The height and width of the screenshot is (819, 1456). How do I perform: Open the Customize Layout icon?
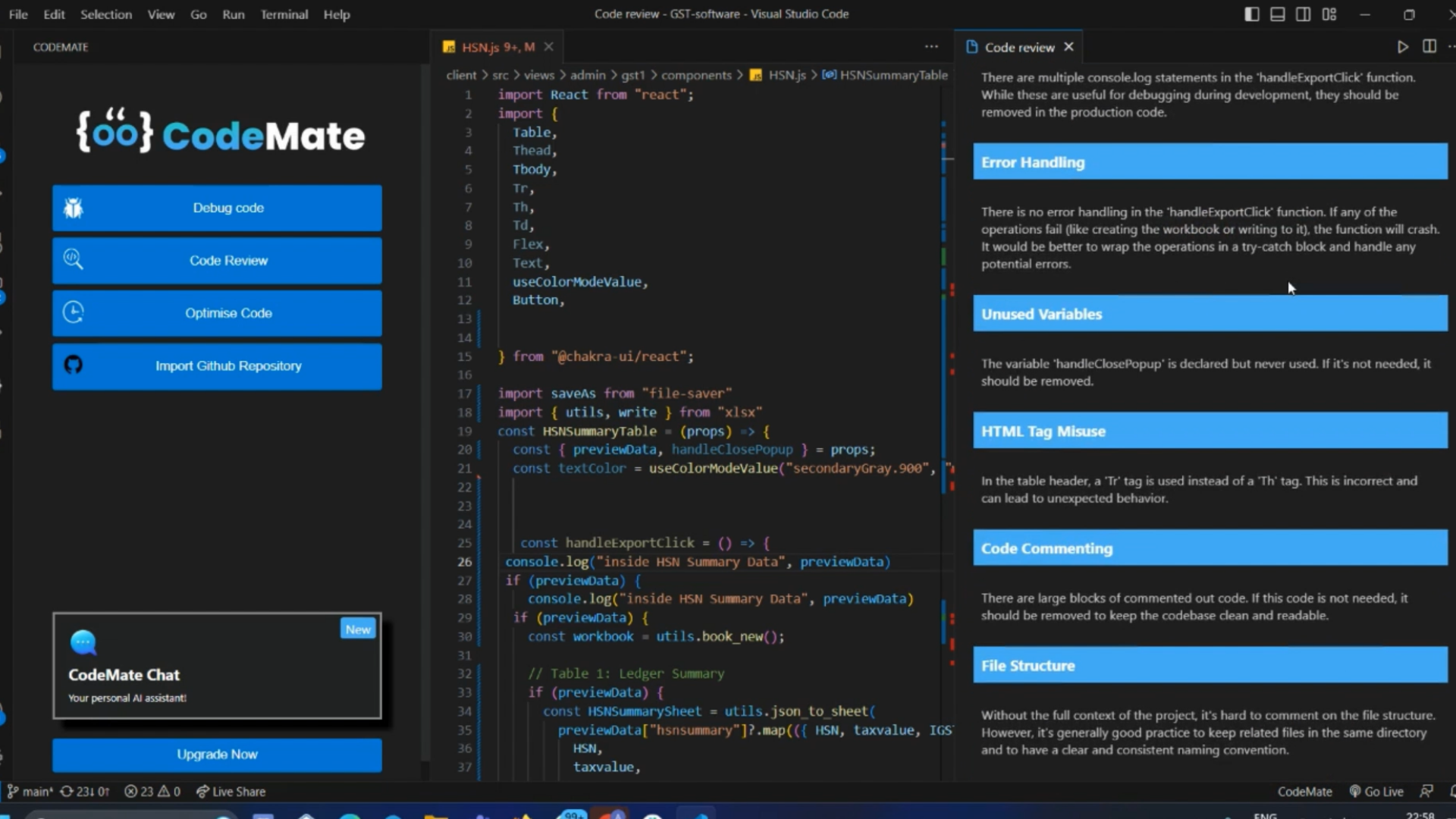tap(1329, 14)
